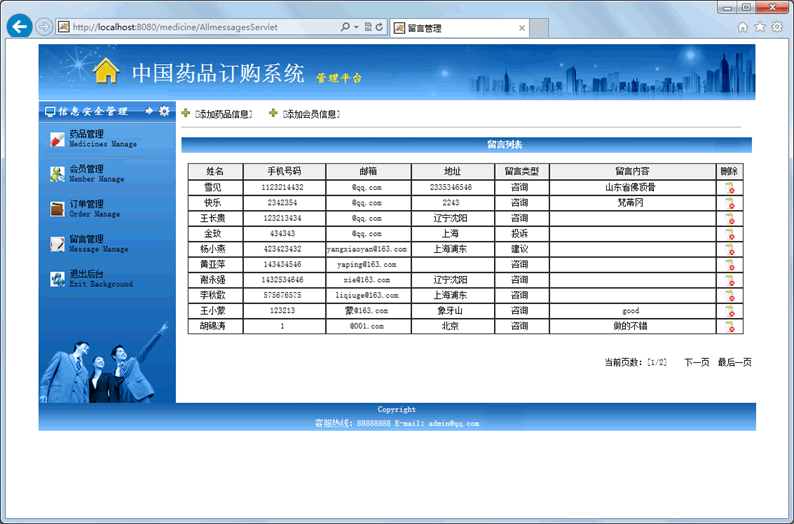This screenshot has height=524, width=794.
Task: Delete the message from 李秋歌
Action: tap(730, 296)
